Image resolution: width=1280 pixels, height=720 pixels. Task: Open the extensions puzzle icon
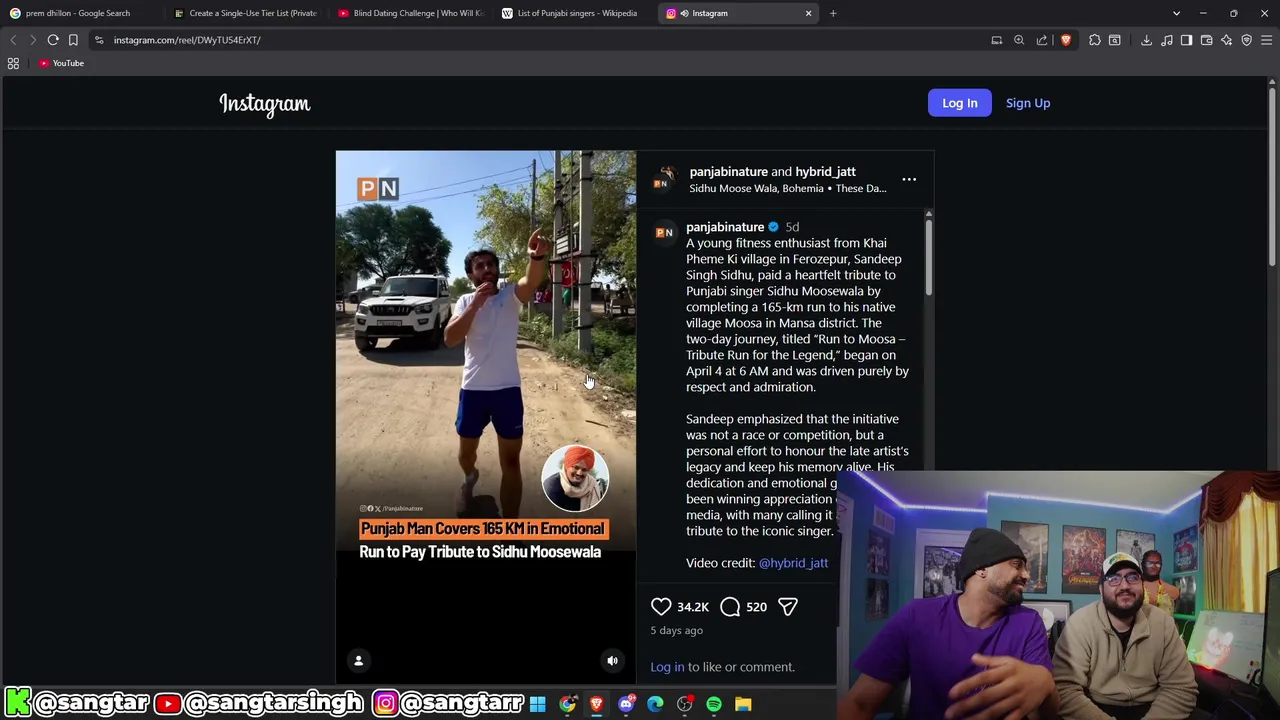click(1095, 40)
